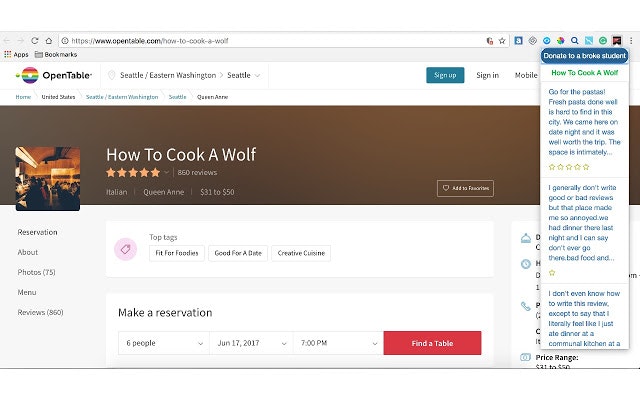Image resolution: width=640 pixels, height=400 pixels.
Task: Open the Reservation section in side nav
Action: point(37,232)
